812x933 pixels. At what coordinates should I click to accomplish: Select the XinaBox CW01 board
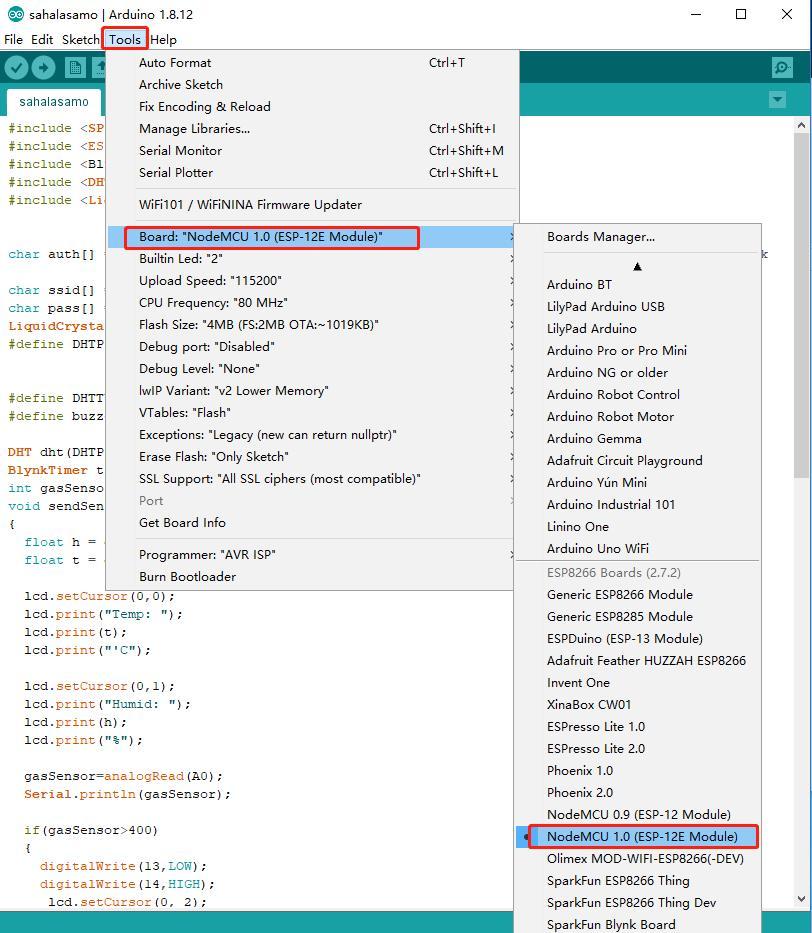click(637, 705)
